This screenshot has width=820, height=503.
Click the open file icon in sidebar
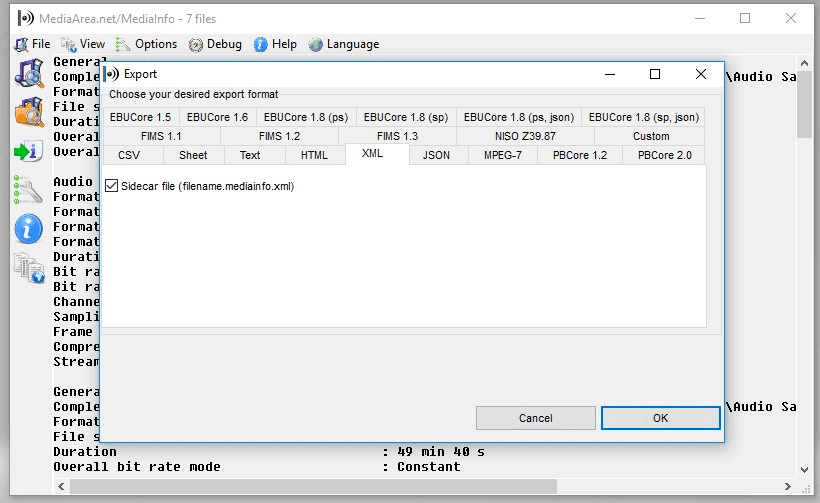pos(29,73)
